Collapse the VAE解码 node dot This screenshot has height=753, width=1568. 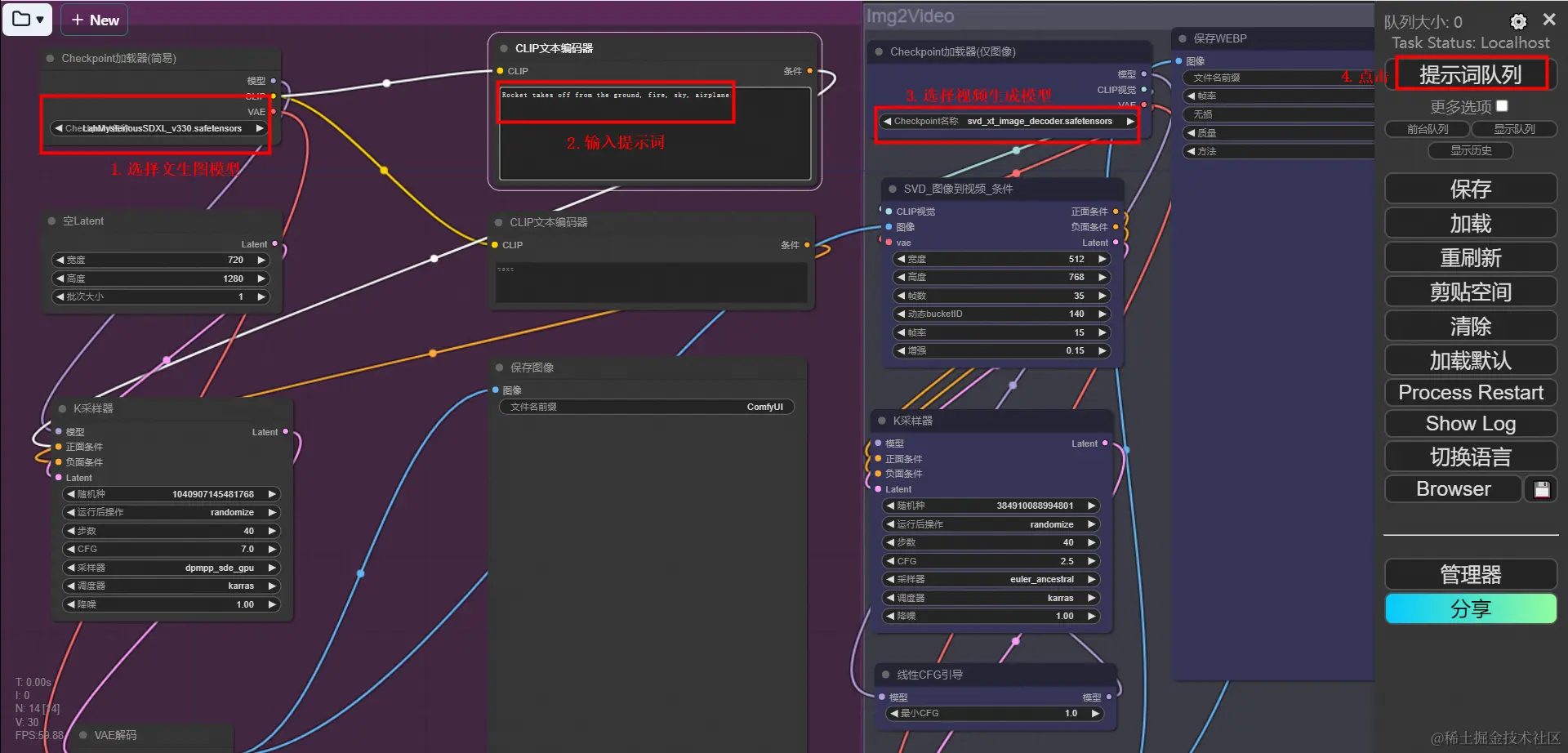pos(83,735)
